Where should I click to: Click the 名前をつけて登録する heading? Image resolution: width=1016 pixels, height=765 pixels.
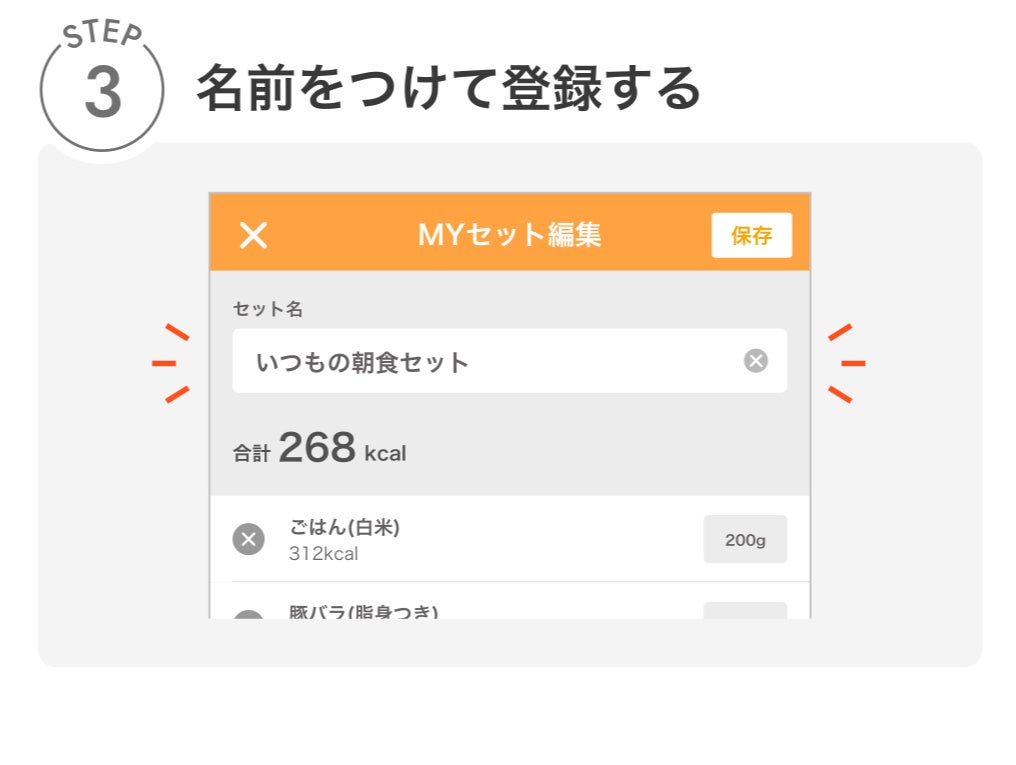(448, 90)
